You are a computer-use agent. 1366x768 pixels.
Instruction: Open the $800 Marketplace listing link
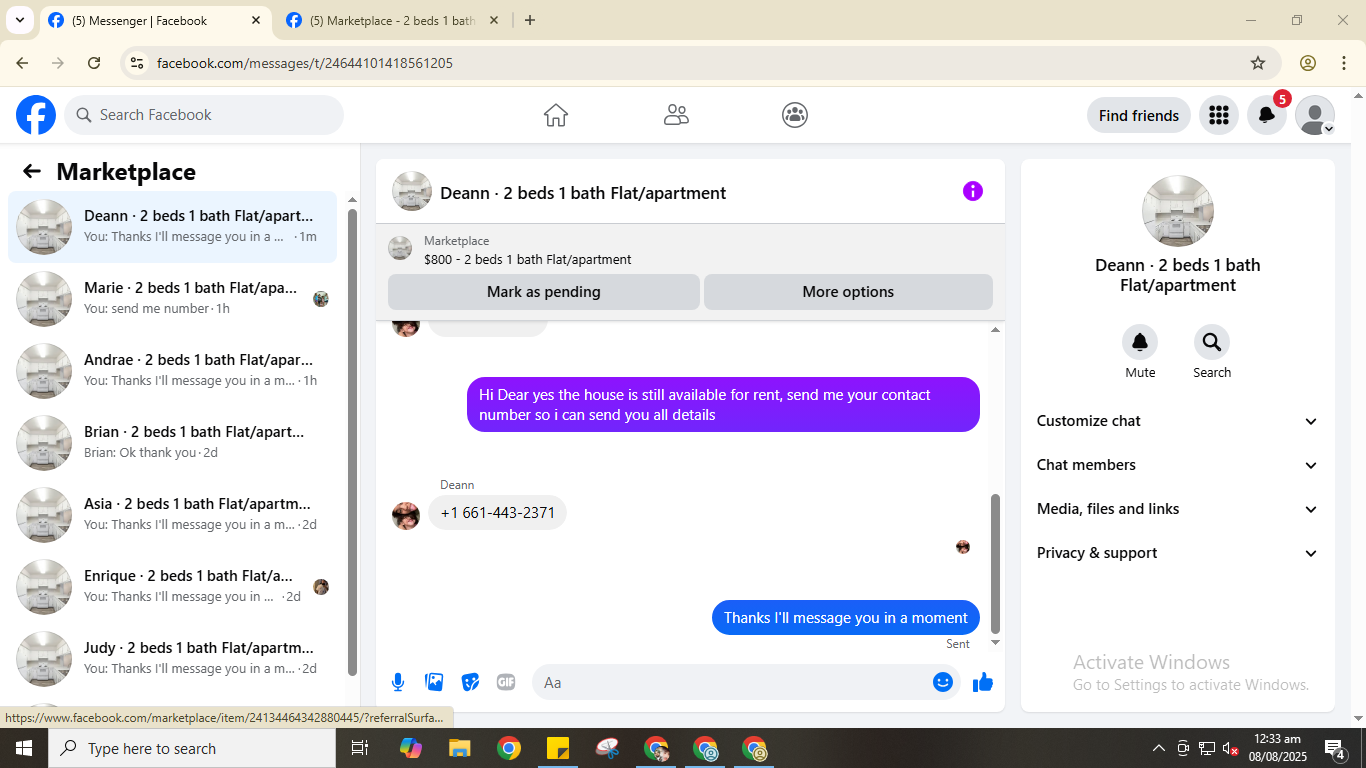527,259
